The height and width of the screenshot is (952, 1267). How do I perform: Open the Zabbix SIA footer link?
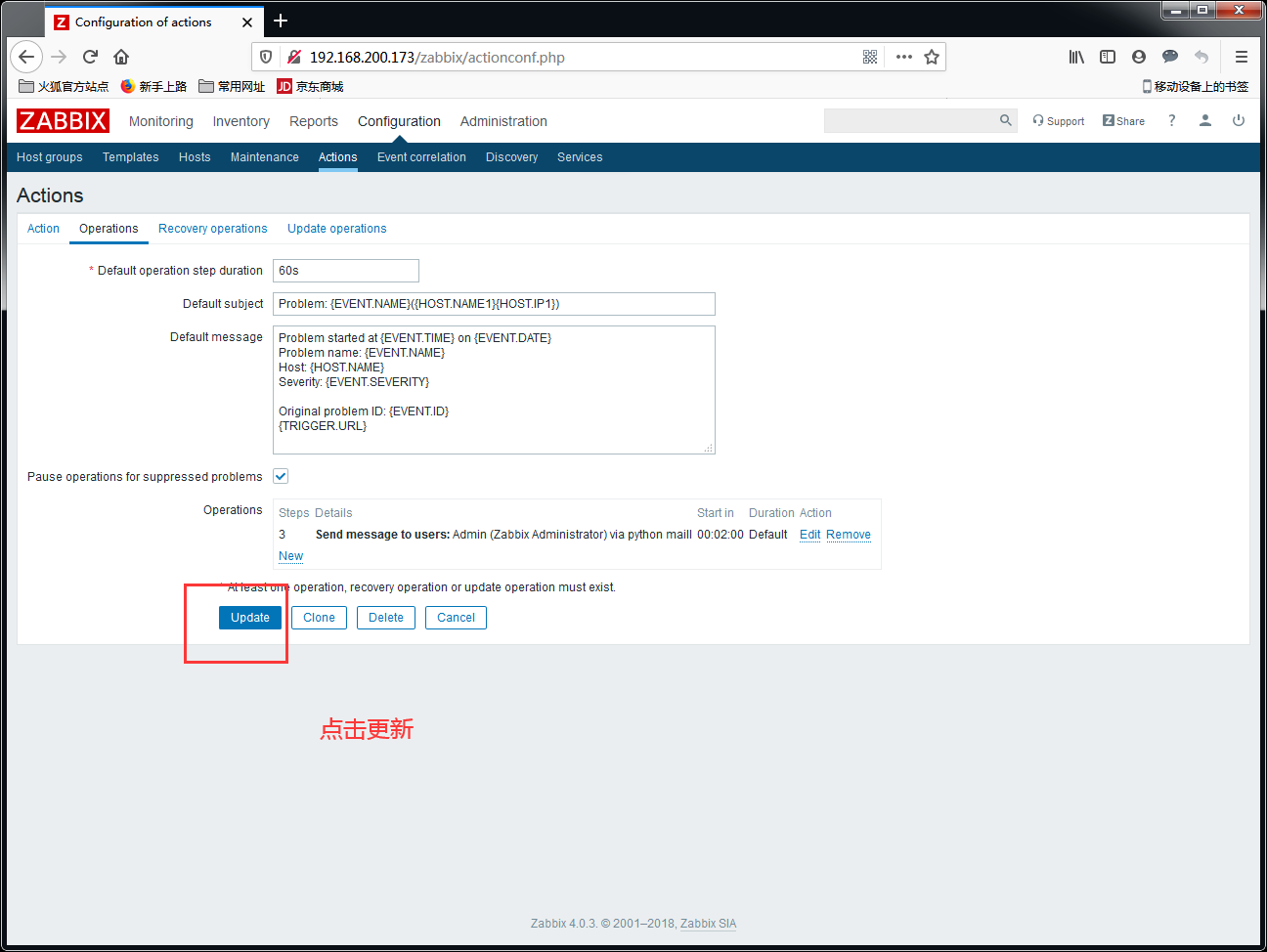coord(709,924)
